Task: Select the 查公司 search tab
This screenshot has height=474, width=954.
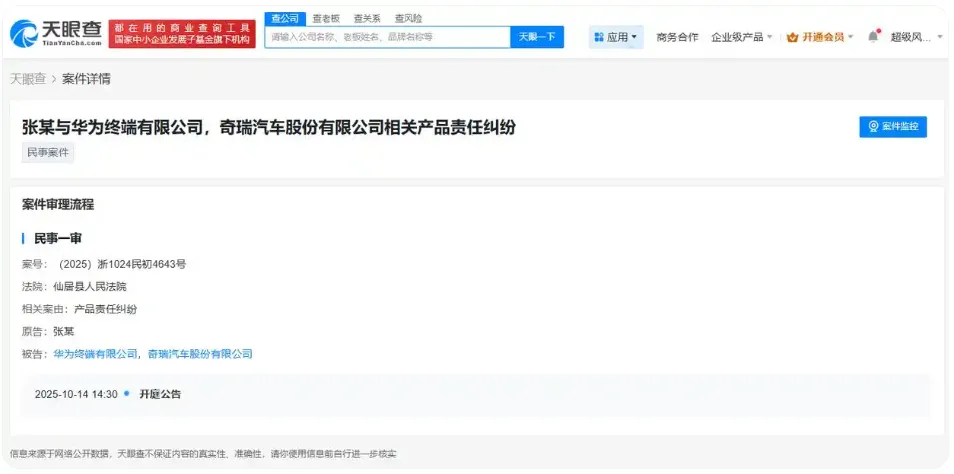Action: click(x=285, y=18)
